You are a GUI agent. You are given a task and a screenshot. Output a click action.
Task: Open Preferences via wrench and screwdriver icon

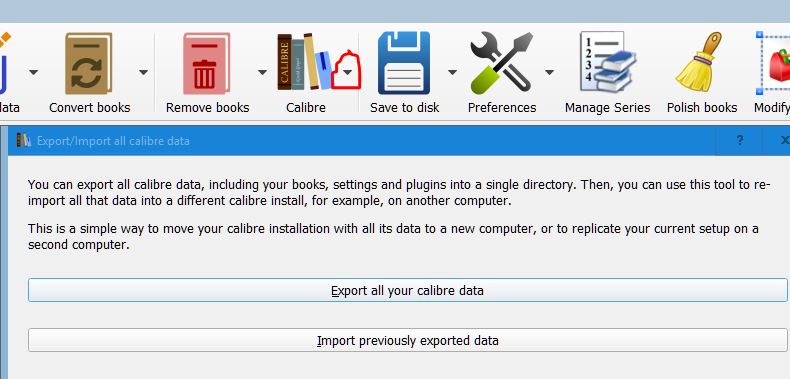tap(502, 62)
